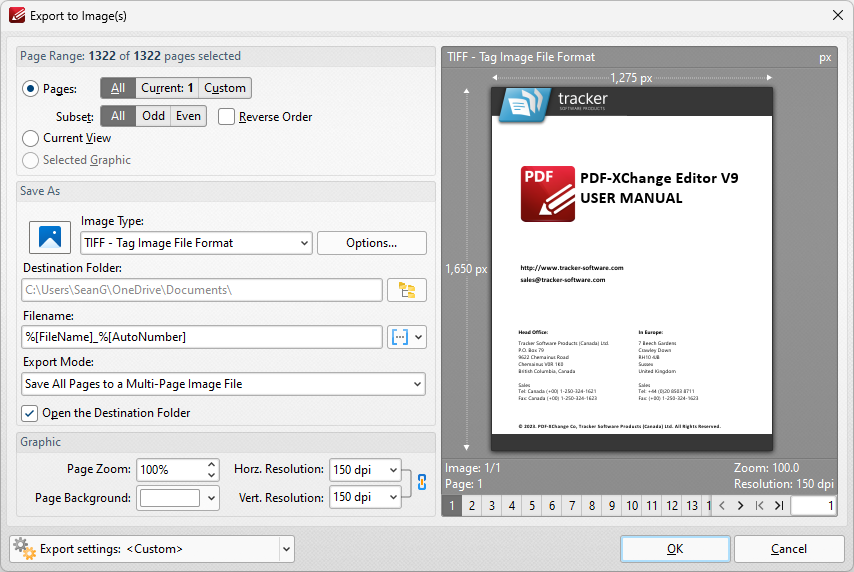Screen dimensions: 854x572
Task: Select the Pages radio button
Action: coord(30,88)
